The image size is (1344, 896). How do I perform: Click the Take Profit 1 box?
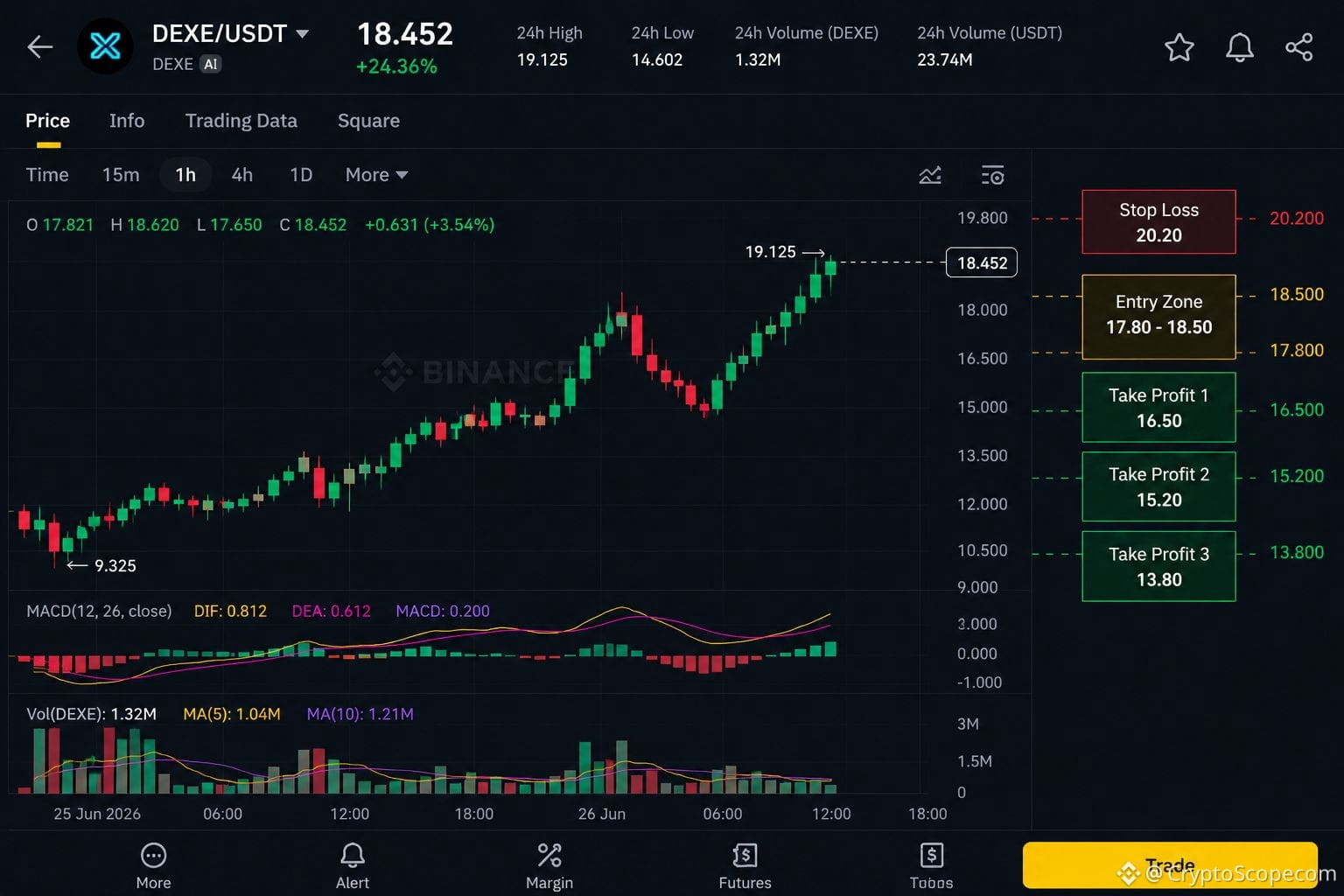click(1158, 408)
